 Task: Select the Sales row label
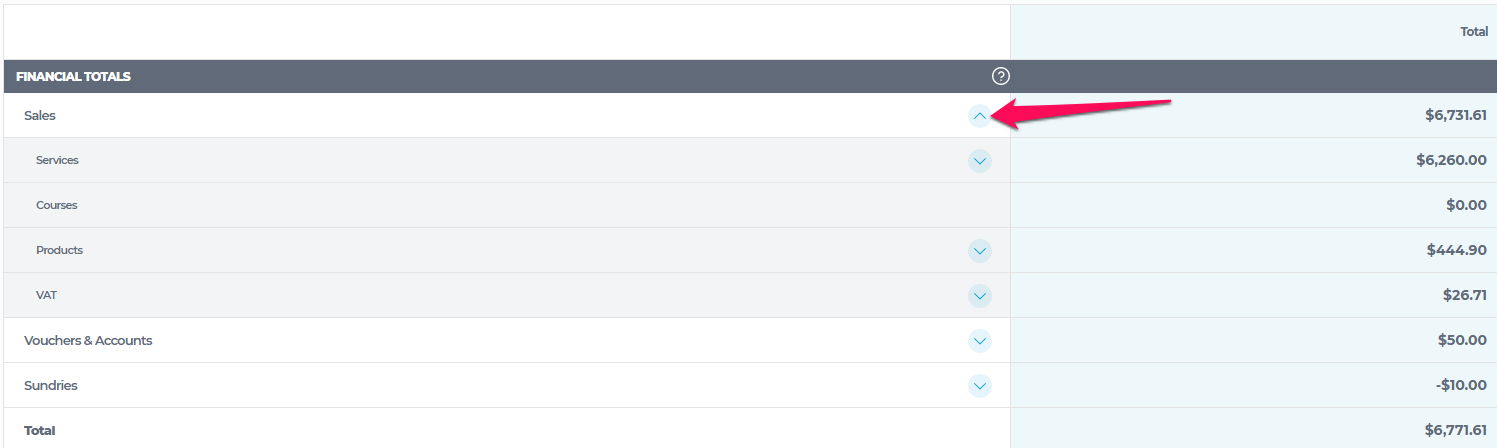pyautogui.click(x=40, y=116)
